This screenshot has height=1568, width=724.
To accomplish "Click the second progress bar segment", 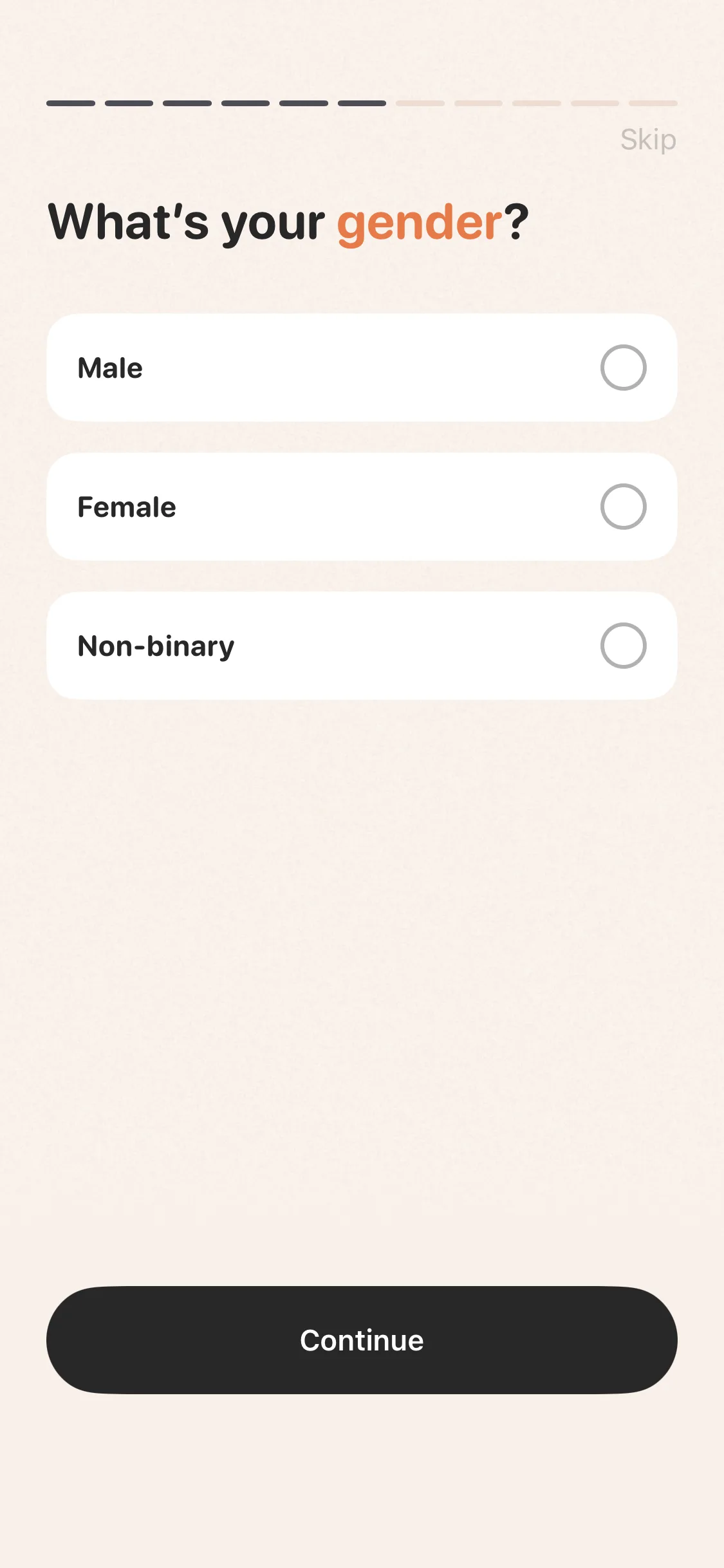I will [x=129, y=103].
